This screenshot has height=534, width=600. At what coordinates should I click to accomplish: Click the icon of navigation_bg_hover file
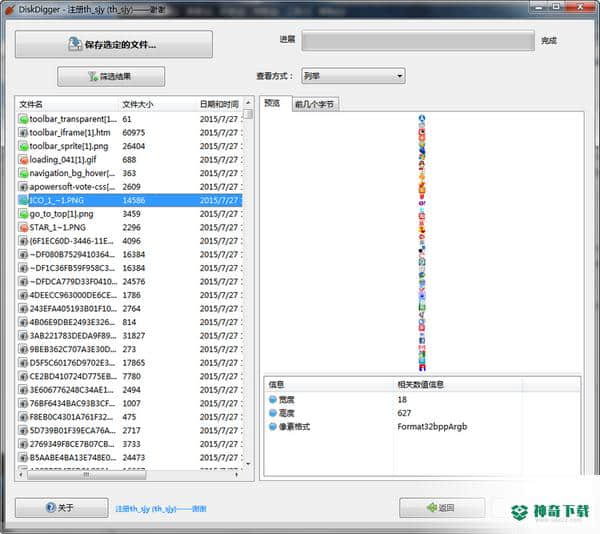[x=23, y=173]
